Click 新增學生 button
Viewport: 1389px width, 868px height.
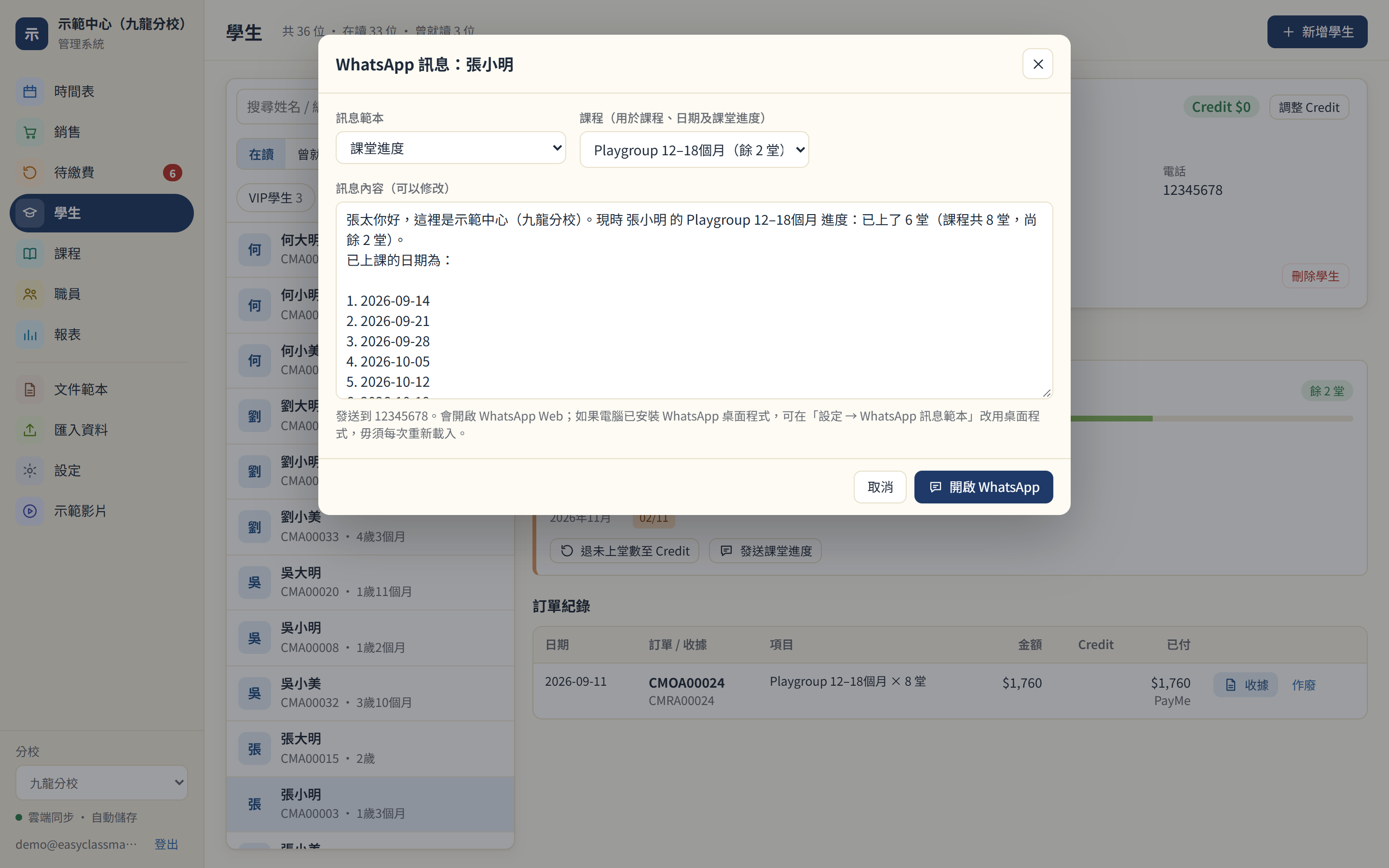pos(1317,32)
